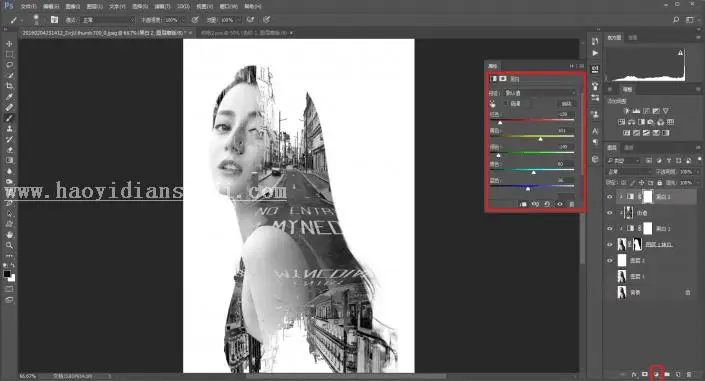Click the delete layer trash icon
This screenshot has height=381, width=705.
pyautogui.click(x=689, y=374)
